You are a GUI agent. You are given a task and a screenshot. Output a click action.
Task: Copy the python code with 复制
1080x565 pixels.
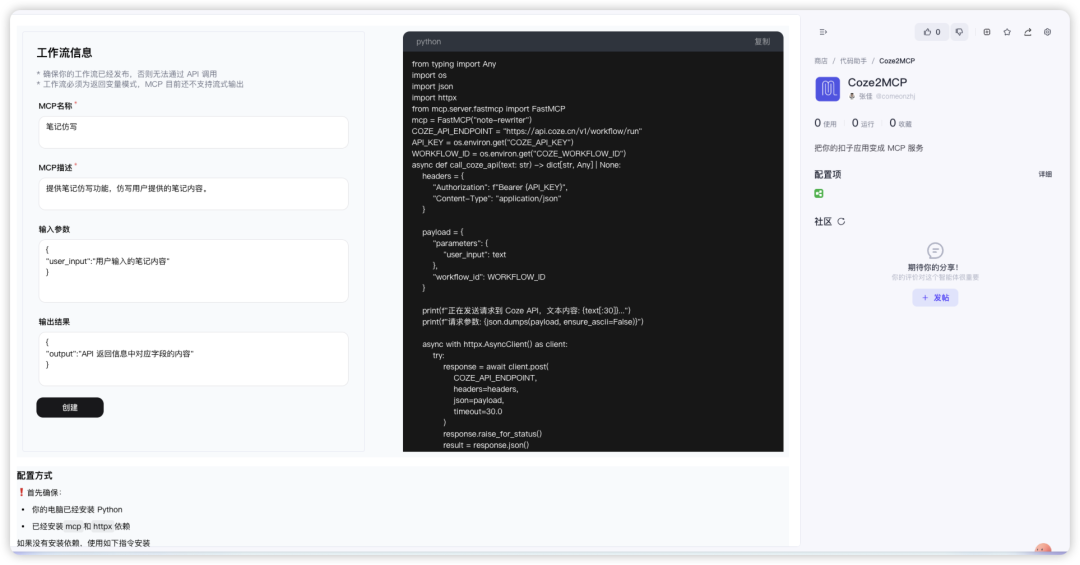762,41
